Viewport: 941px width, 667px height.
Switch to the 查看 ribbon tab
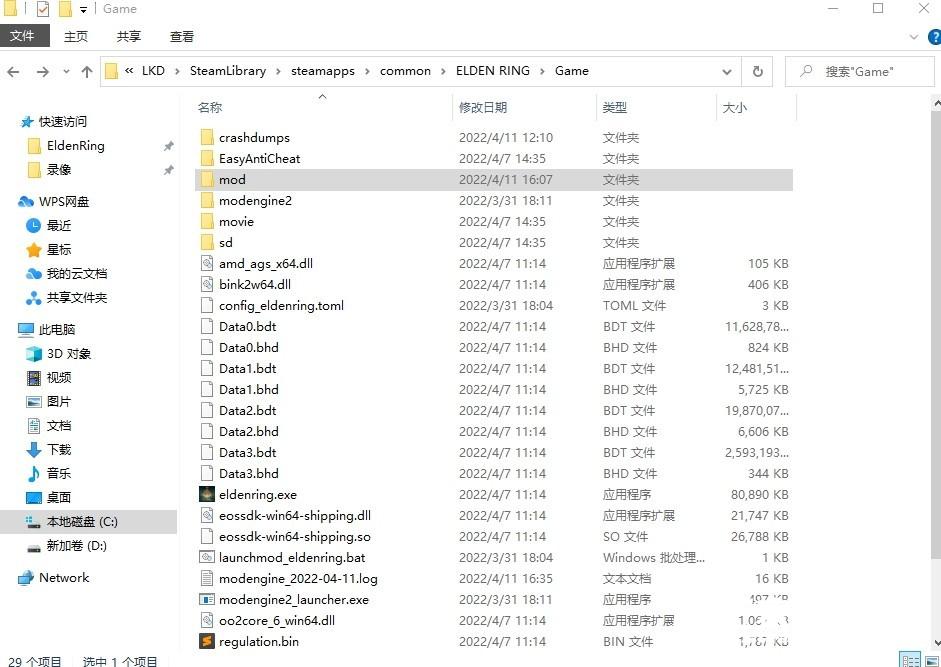click(x=182, y=36)
